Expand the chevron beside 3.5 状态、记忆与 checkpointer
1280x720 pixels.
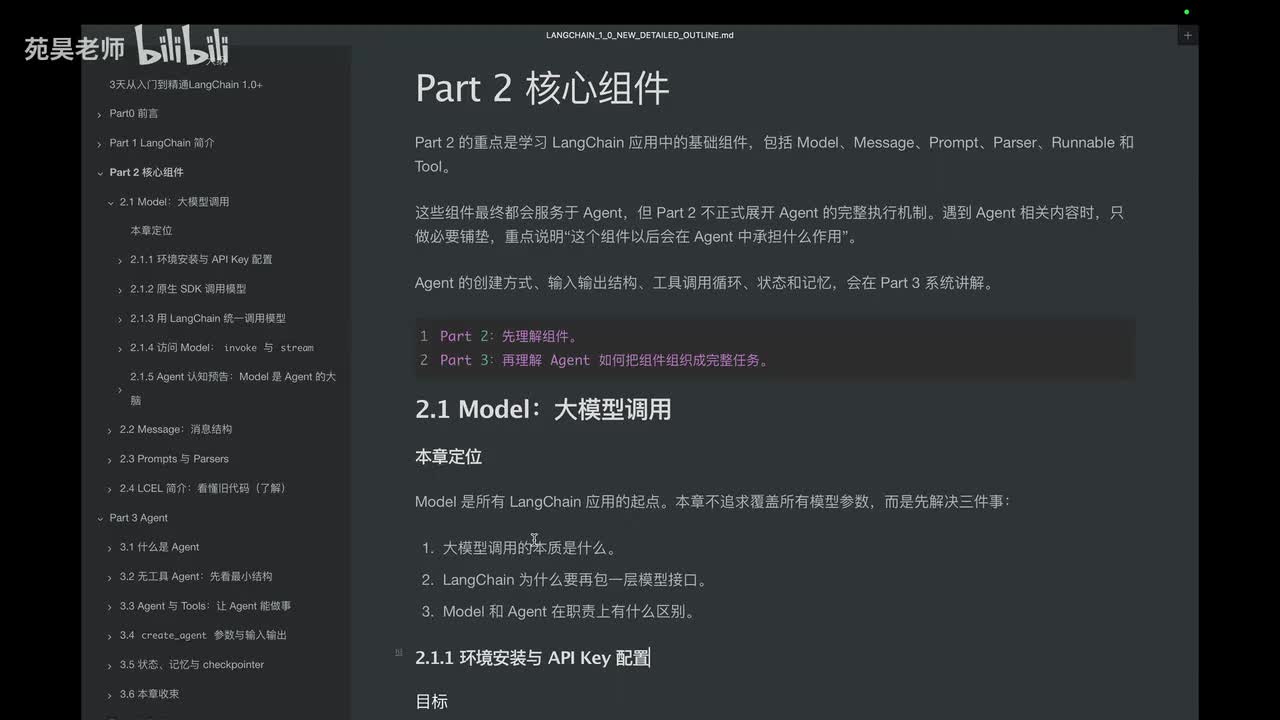tap(110, 665)
